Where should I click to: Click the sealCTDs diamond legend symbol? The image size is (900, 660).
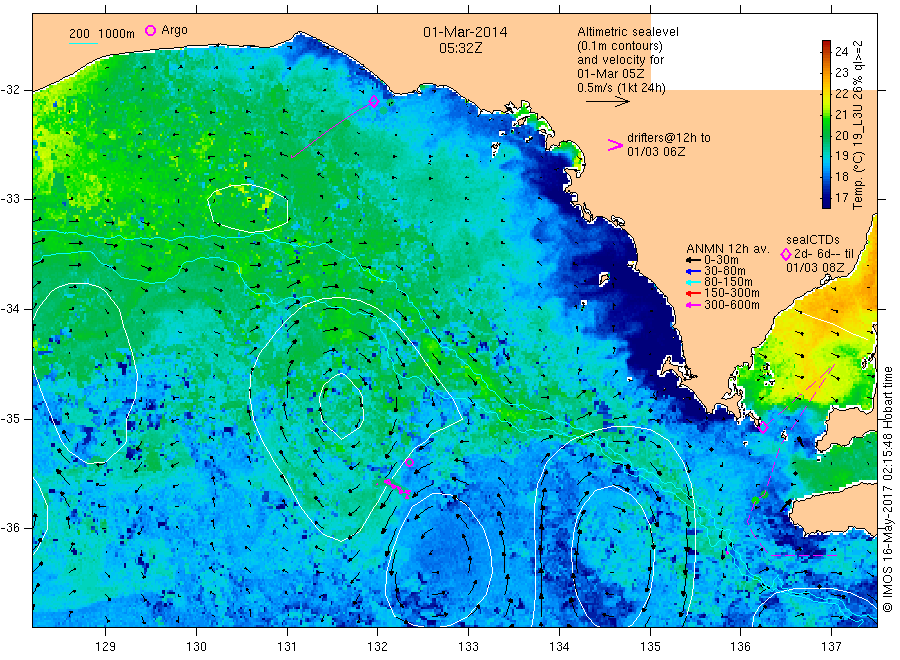point(786,254)
